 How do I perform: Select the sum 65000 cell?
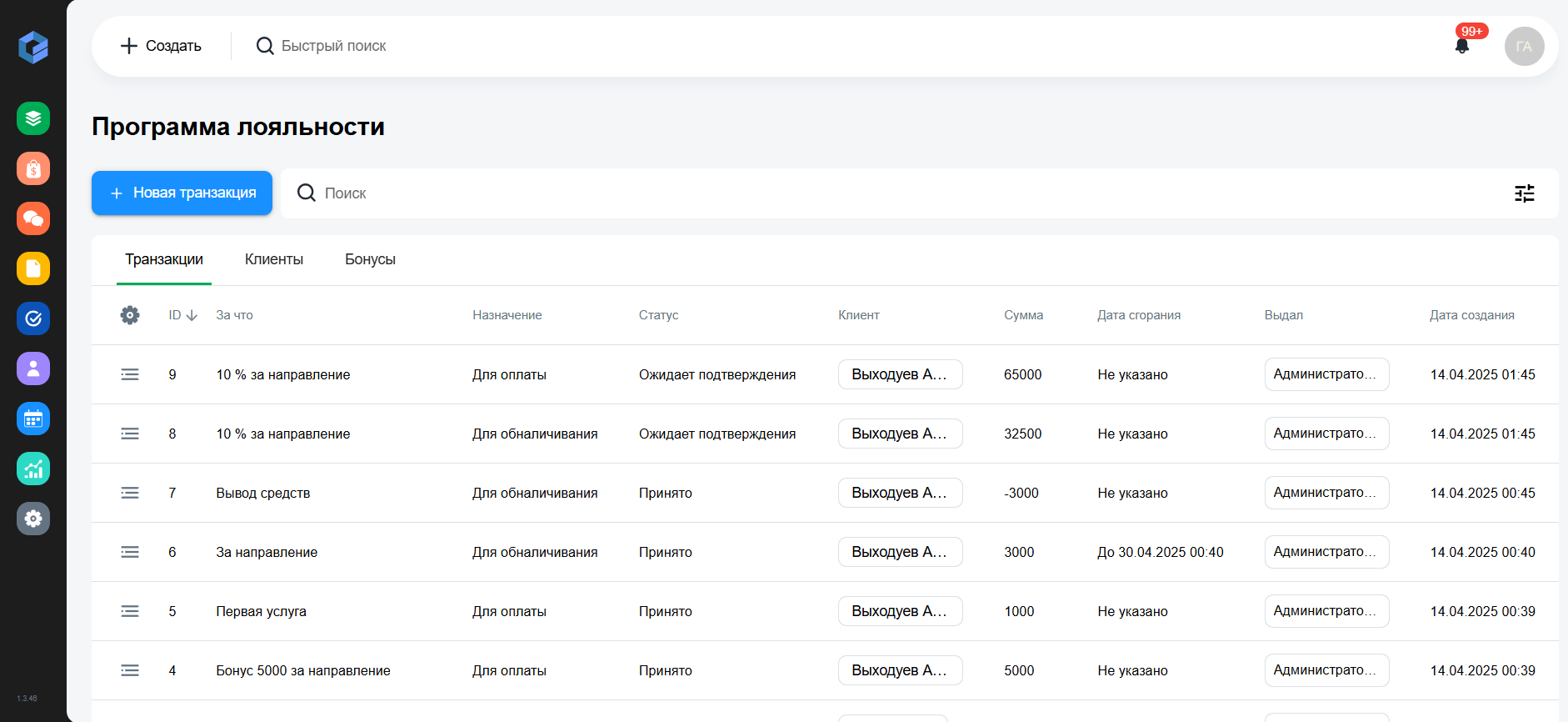(x=1023, y=374)
